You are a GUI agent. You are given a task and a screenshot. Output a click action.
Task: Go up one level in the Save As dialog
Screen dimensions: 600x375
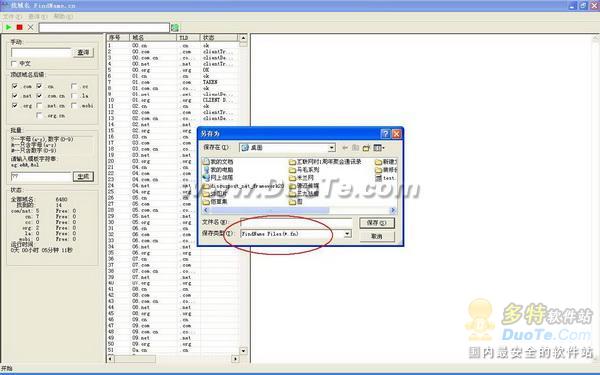[355, 148]
